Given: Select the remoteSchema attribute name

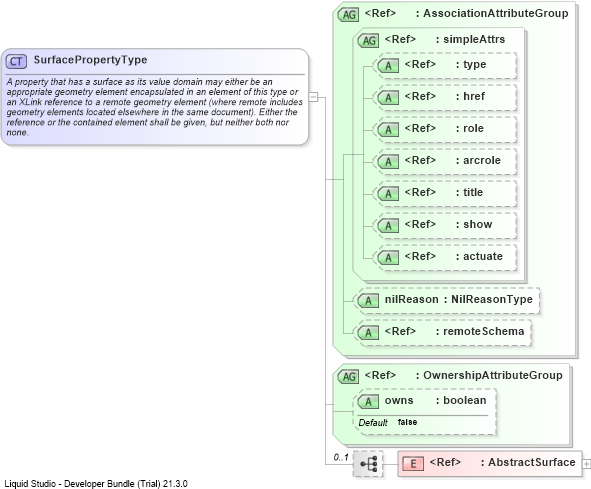Looking at the screenshot, I should tap(484, 331).
